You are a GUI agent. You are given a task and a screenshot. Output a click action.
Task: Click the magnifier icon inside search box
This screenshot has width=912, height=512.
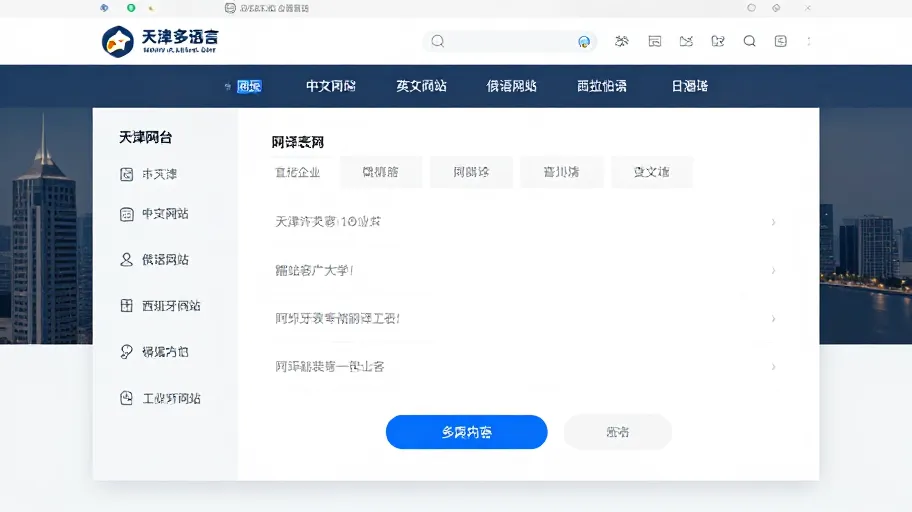tap(438, 41)
